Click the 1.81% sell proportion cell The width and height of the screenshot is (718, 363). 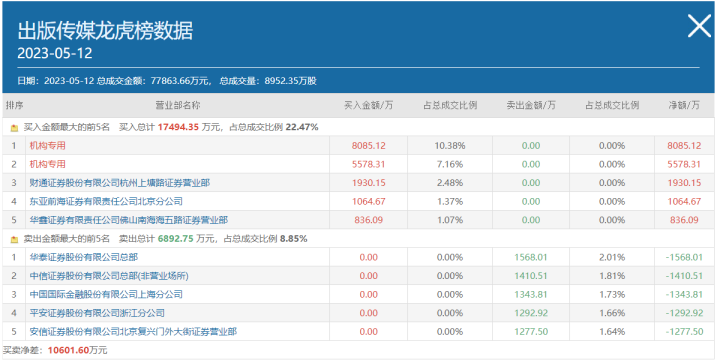pos(612,276)
